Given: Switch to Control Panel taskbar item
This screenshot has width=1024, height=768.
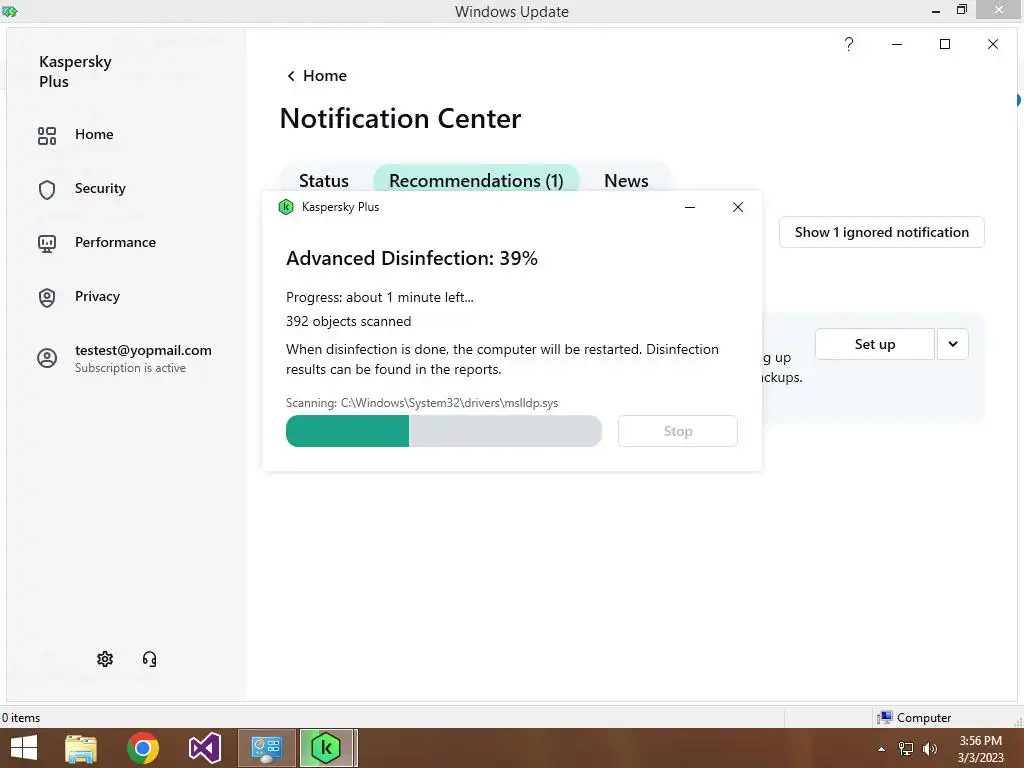Looking at the screenshot, I should click(x=266, y=748).
